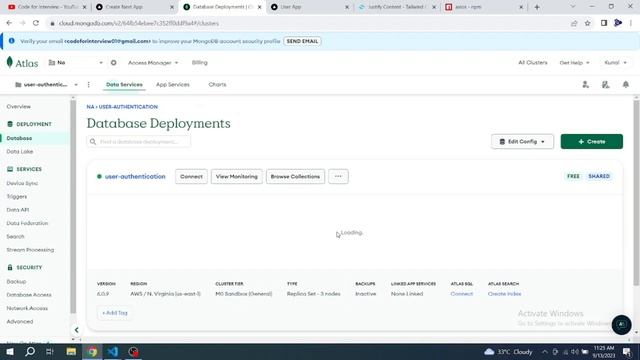Click View Monitoring button

point(237,176)
